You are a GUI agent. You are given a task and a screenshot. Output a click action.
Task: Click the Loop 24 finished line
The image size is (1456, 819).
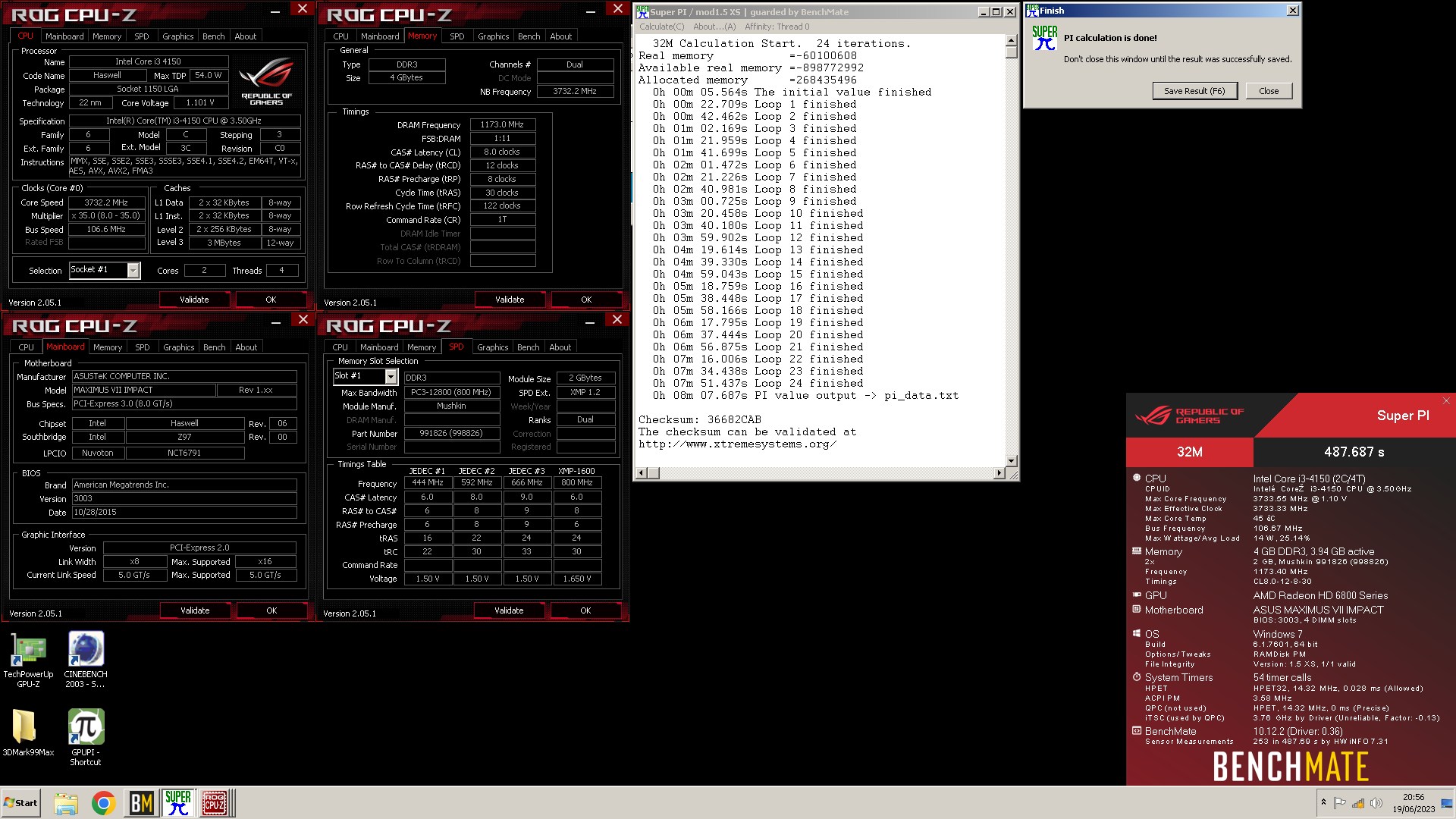758,383
